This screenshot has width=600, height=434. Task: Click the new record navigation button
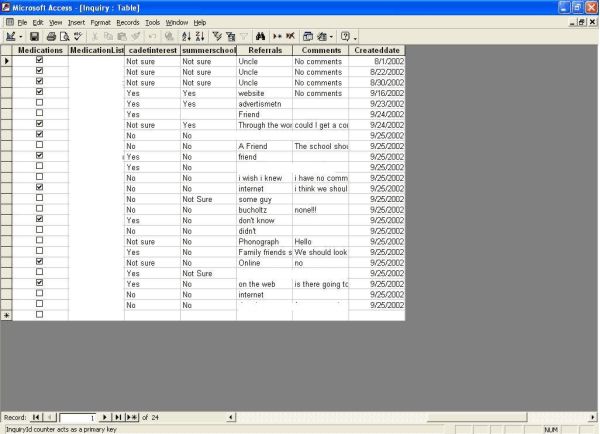132,417
